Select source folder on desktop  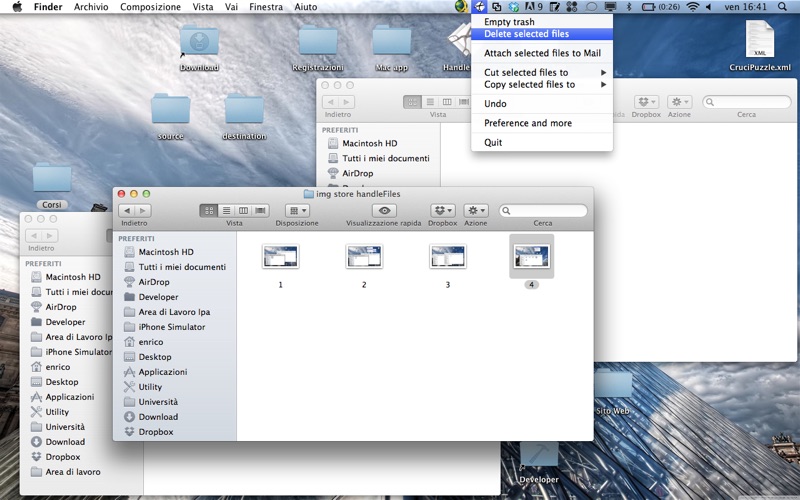(x=170, y=109)
